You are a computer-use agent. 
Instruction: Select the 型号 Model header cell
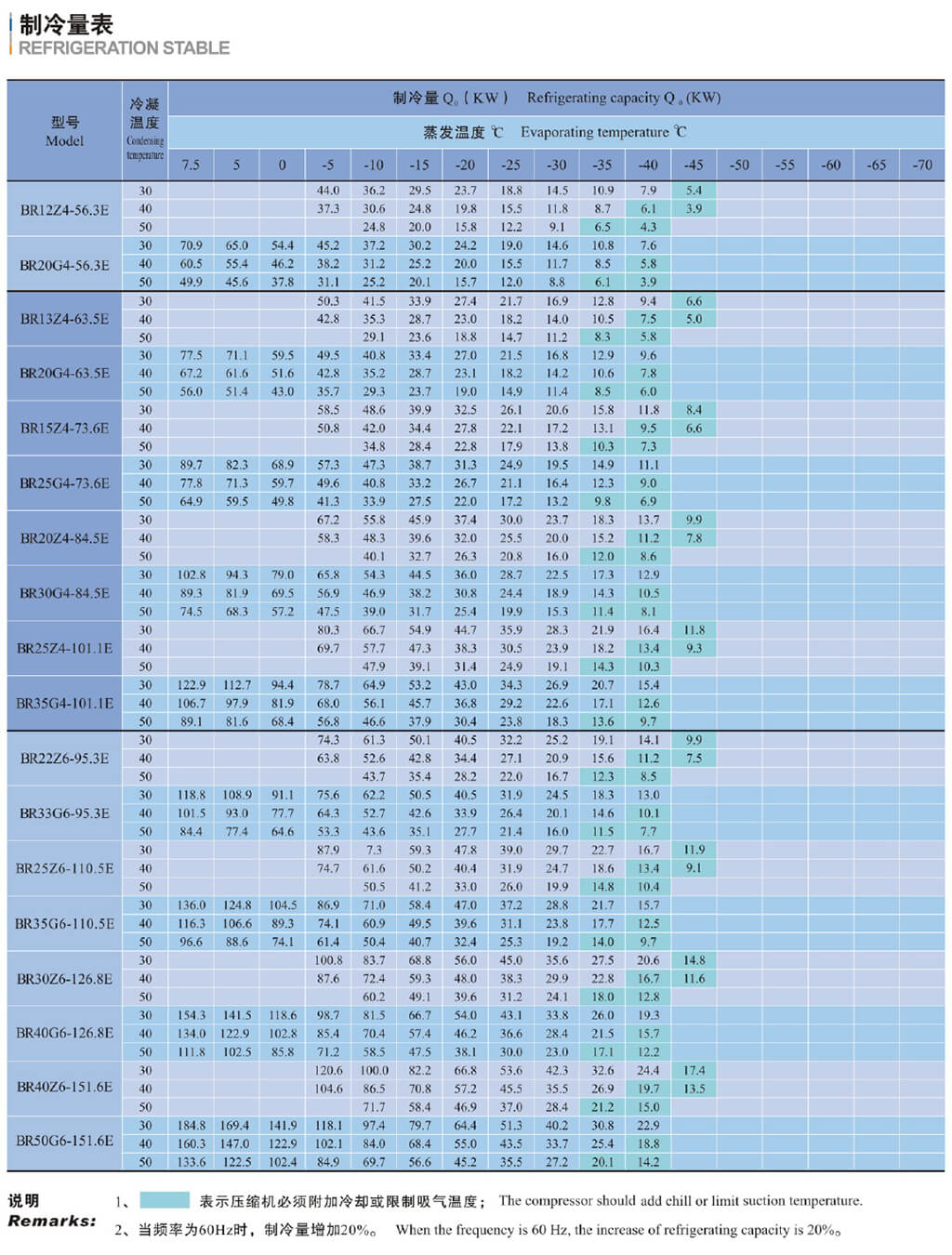click(x=64, y=131)
